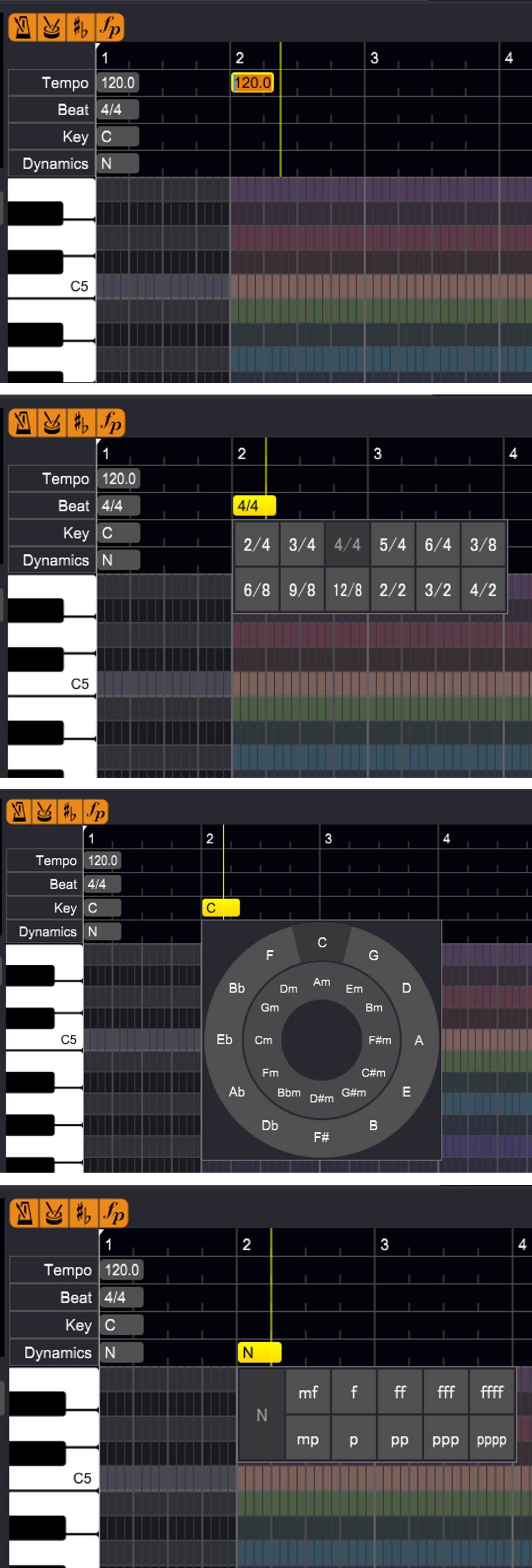
Task: Select E major on the key wheel
Action: click(406, 1092)
